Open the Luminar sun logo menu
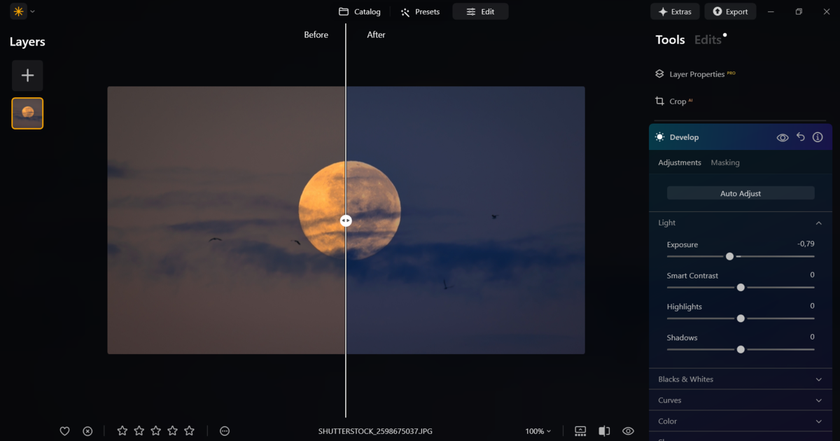Screen dimensions: 840x441 coord(19,11)
